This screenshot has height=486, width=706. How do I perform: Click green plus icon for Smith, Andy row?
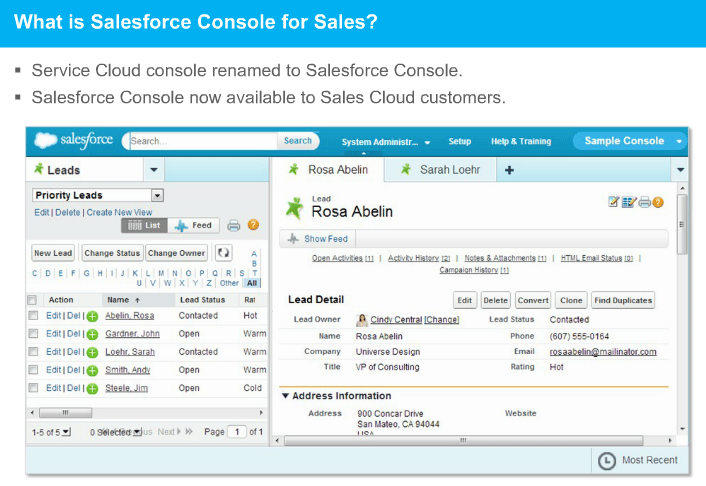pyautogui.click(x=92, y=370)
